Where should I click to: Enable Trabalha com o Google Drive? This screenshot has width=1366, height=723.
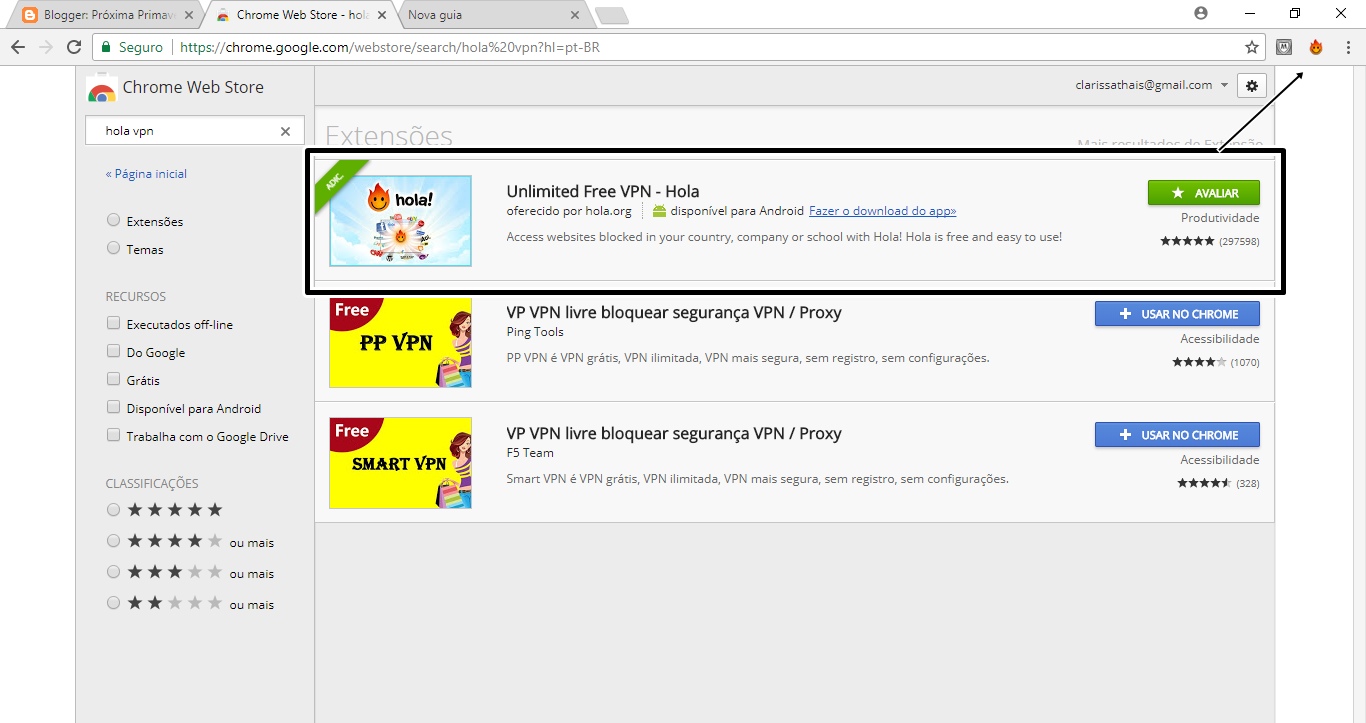(x=113, y=436)
